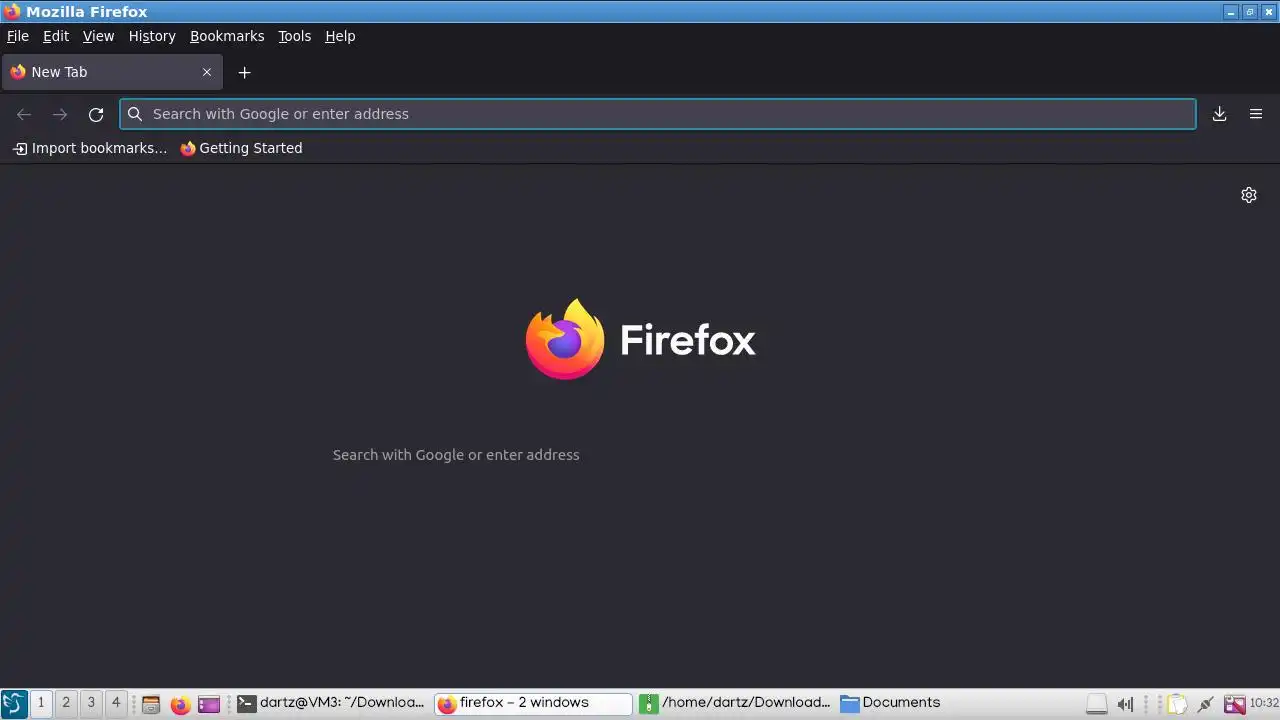Reload the current page
Screen dimensions: 1280x720
tap(96, 114)
